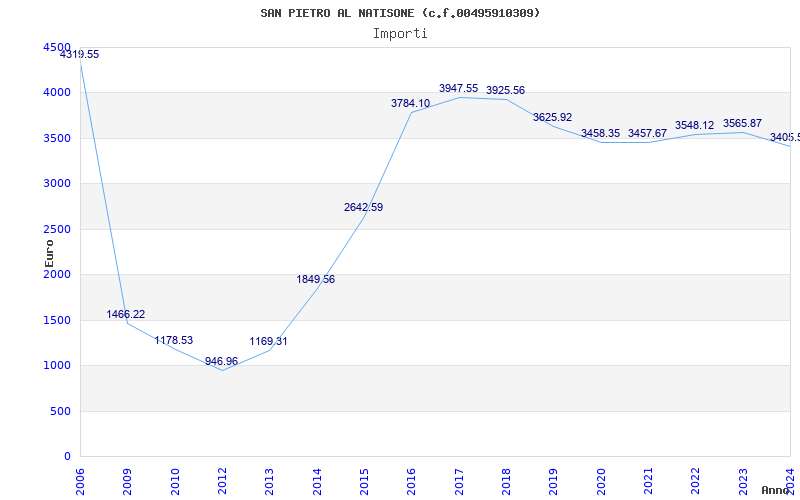Click the x-axis year 2018

point(506,482)
